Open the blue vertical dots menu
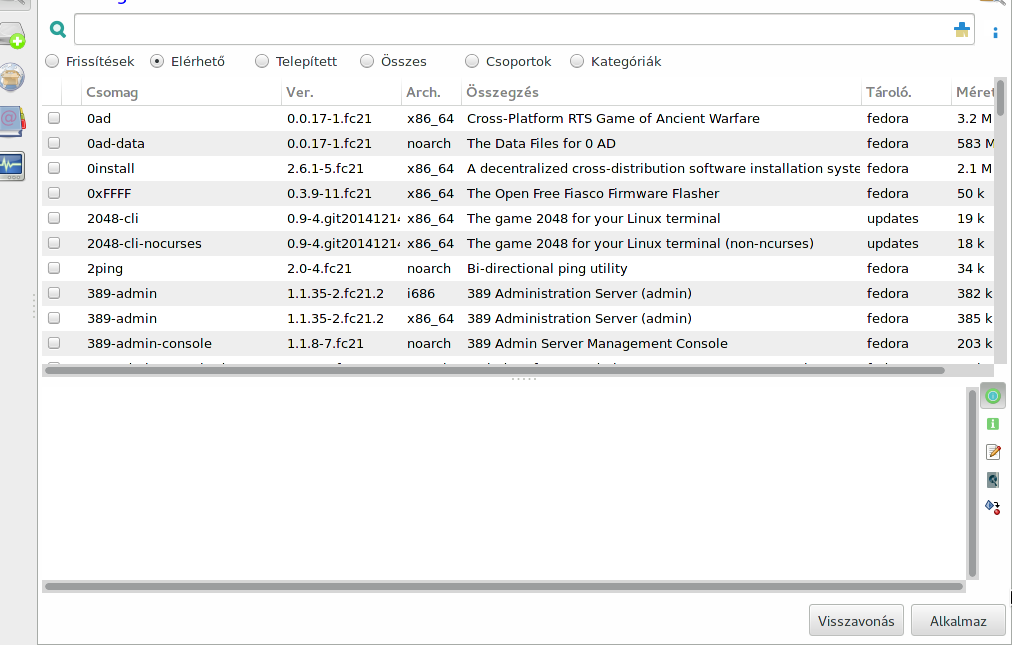 click(x=995, y=33)
